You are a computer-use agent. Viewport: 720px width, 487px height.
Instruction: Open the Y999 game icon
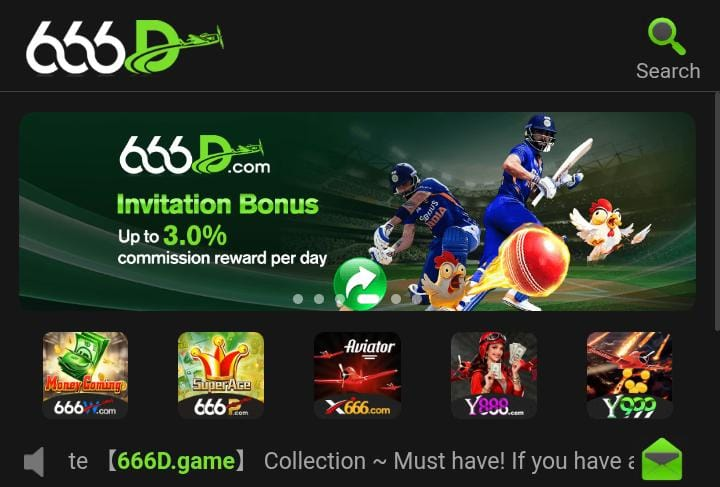tap(630, 375)
